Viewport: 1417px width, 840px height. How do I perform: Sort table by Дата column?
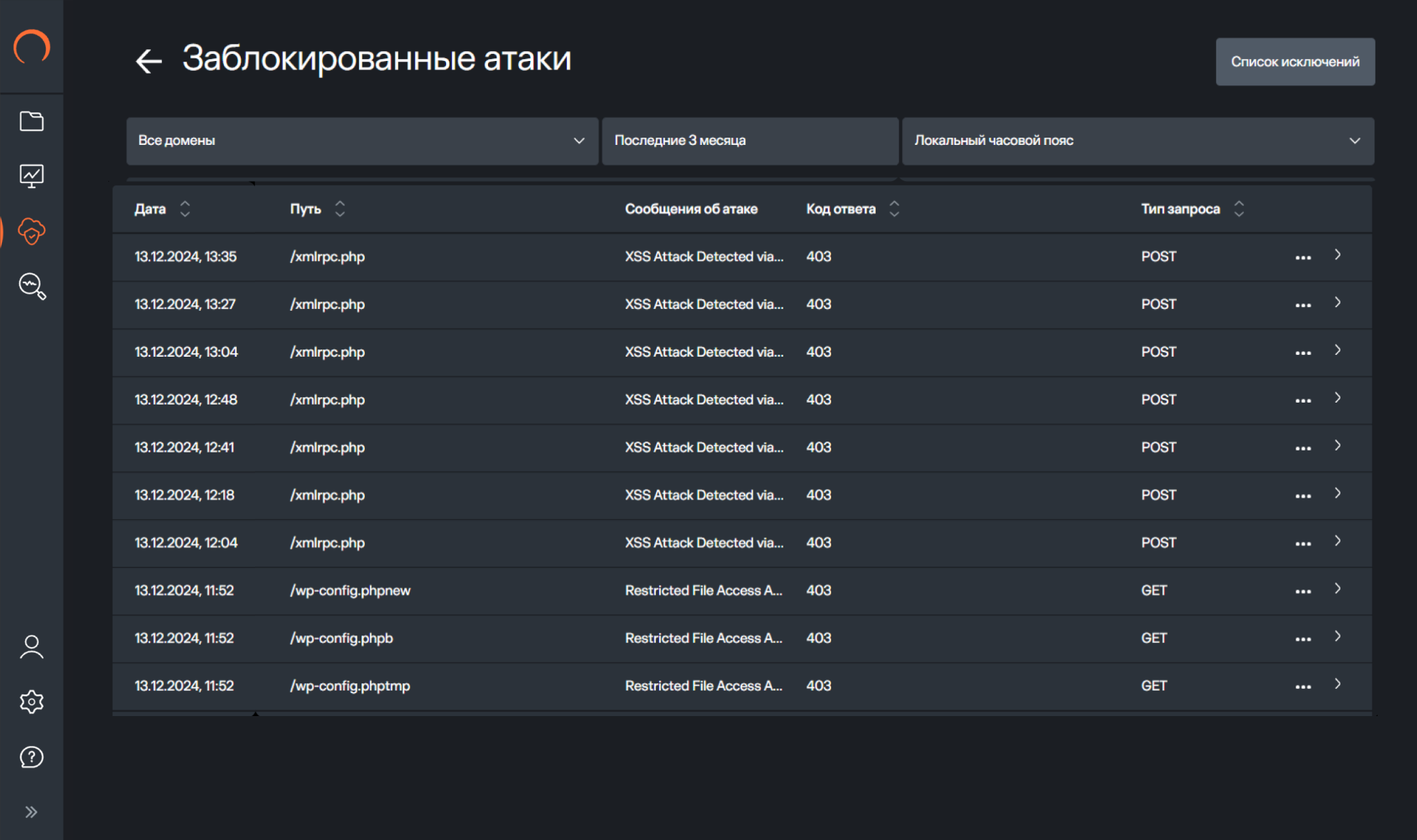tap(185, 209)
